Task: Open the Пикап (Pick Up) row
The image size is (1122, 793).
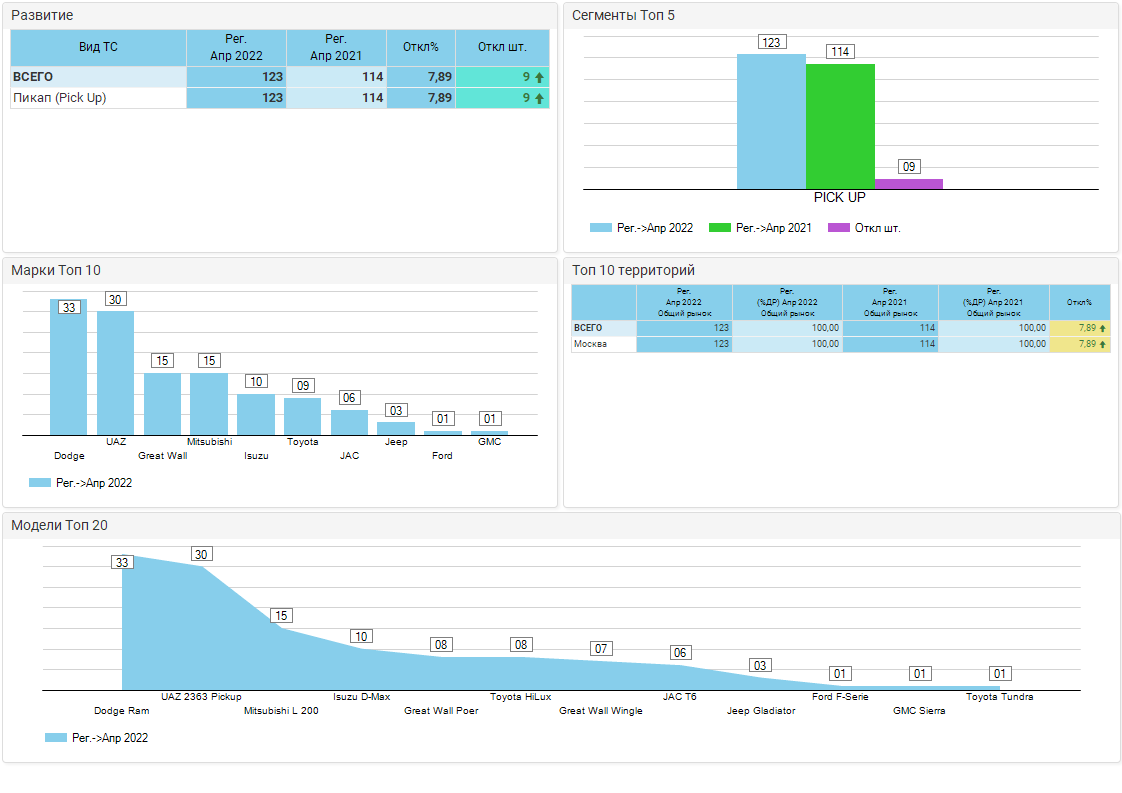Action: point(60,98)
